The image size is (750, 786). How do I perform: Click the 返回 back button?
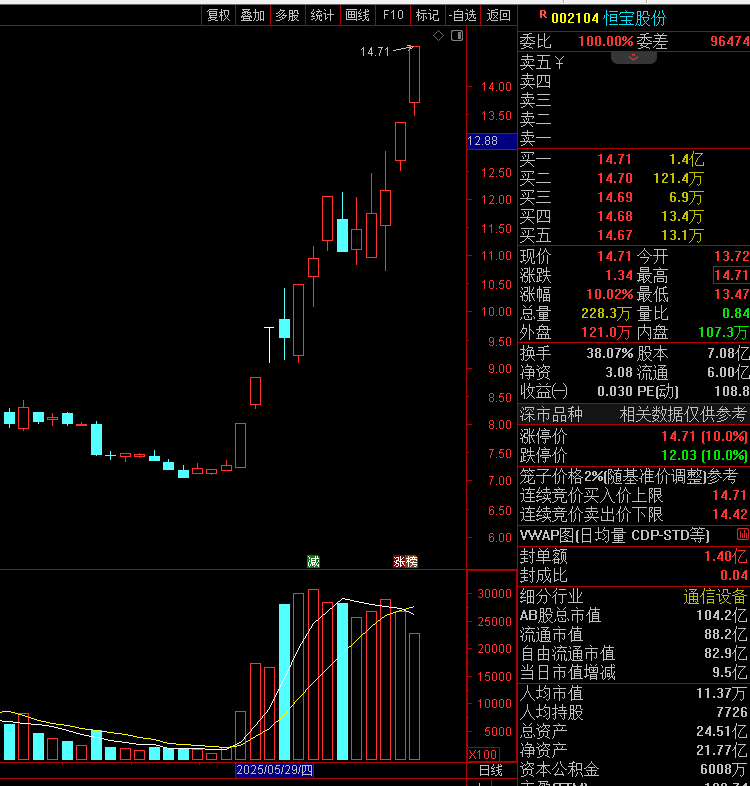point(498,16)
